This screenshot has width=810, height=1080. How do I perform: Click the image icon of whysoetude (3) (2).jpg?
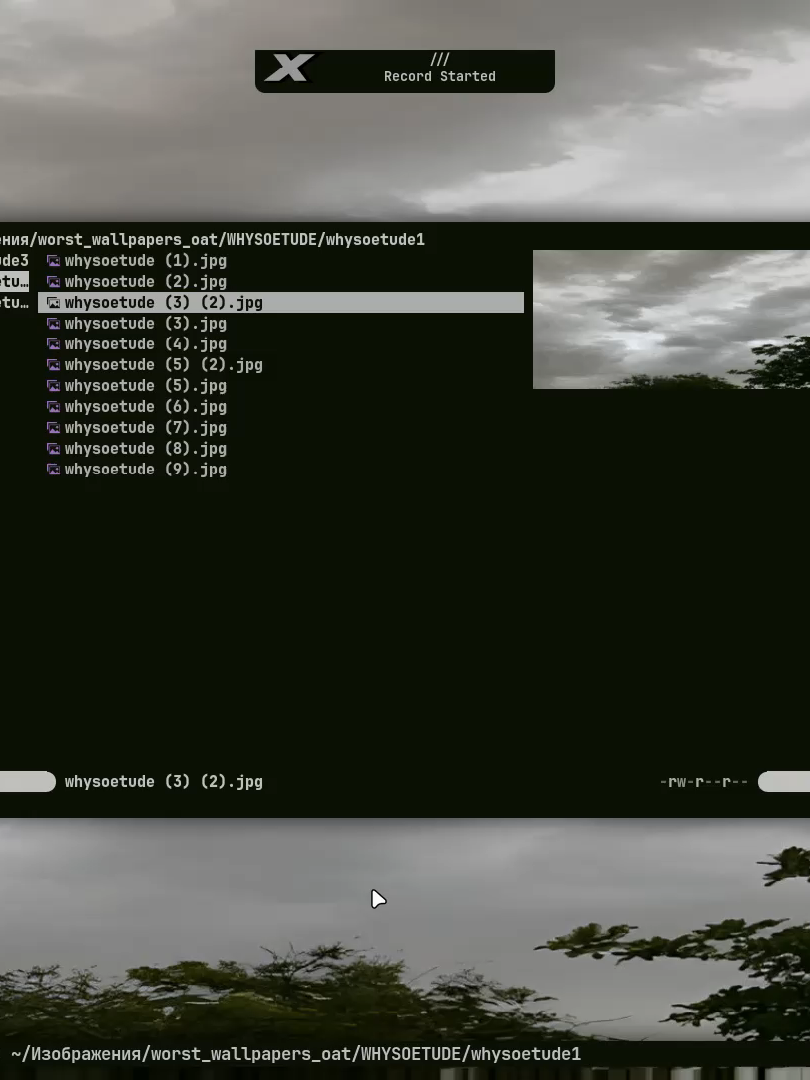[x=53, y=302]
